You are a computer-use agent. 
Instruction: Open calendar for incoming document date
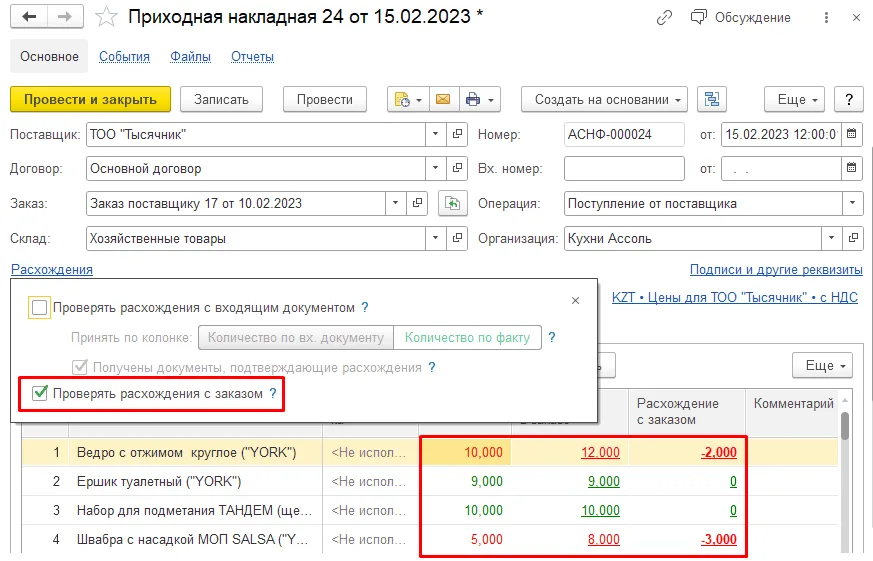pos(851,168)
